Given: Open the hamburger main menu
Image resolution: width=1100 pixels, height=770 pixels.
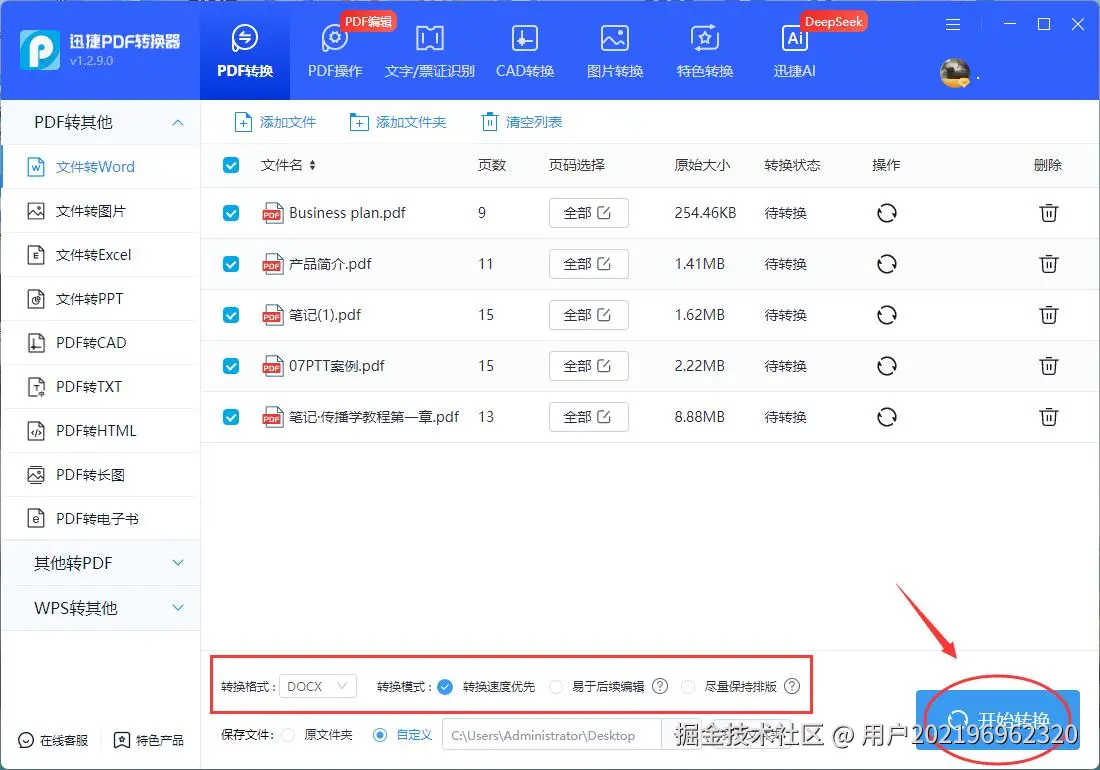Looking at the screenshot, I should (953, 25).
